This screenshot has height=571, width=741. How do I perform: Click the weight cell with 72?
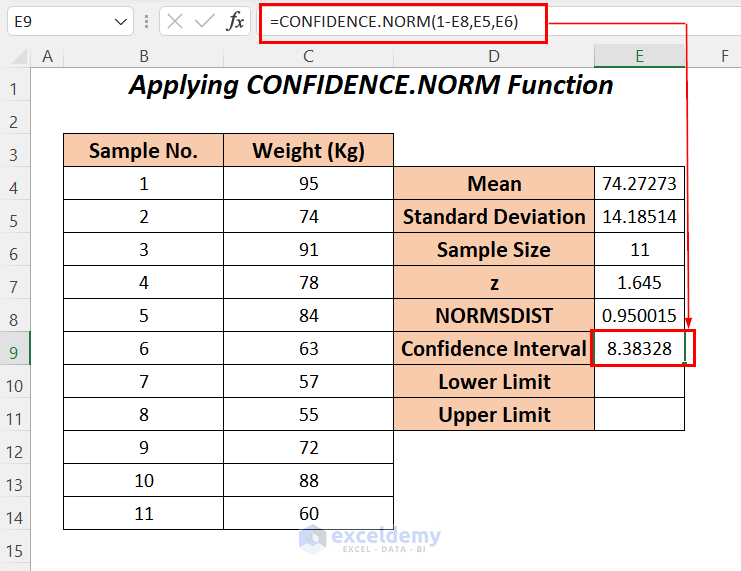pyautogui.click(x=309, y=447)
